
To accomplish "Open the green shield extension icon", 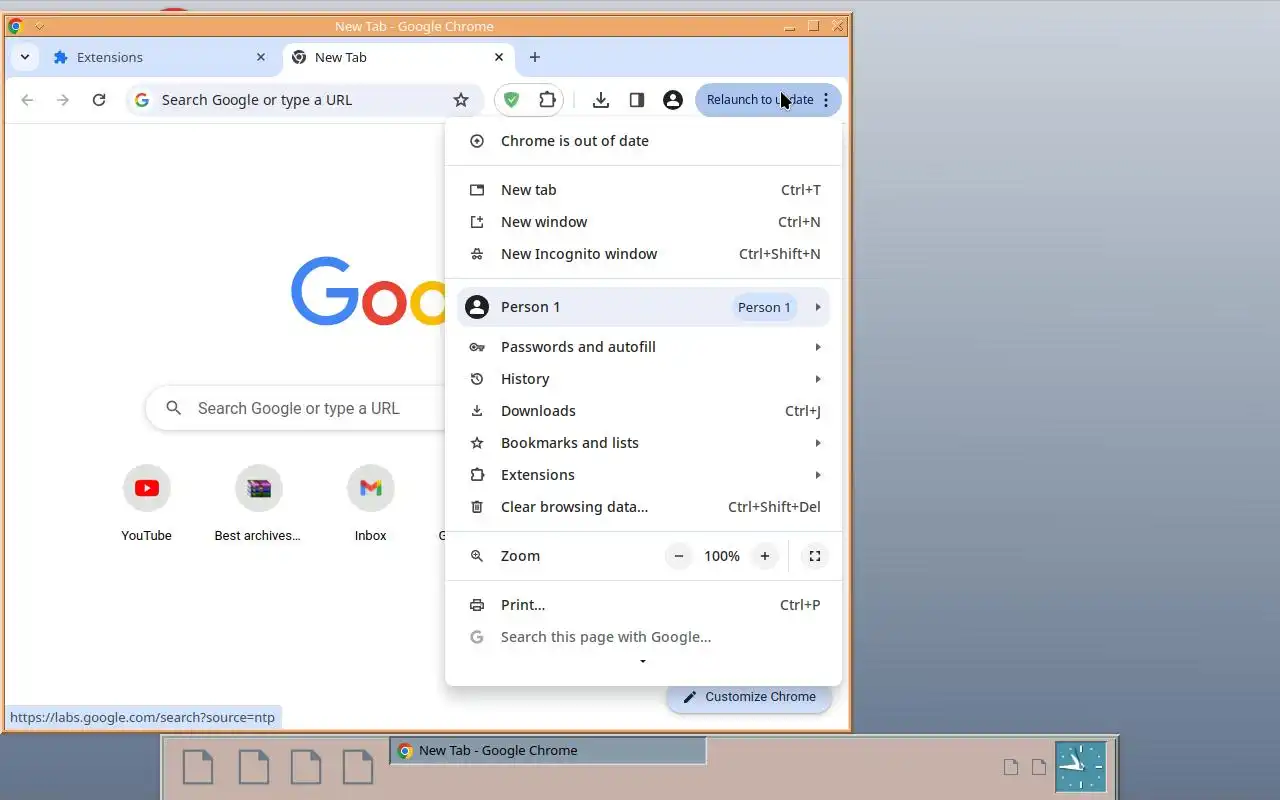I will coord(511,100).
